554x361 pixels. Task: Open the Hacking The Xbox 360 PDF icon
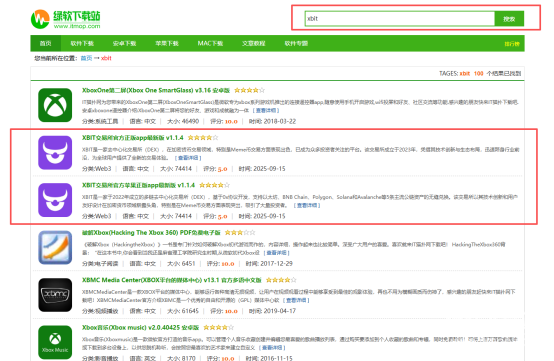point(55,248)
